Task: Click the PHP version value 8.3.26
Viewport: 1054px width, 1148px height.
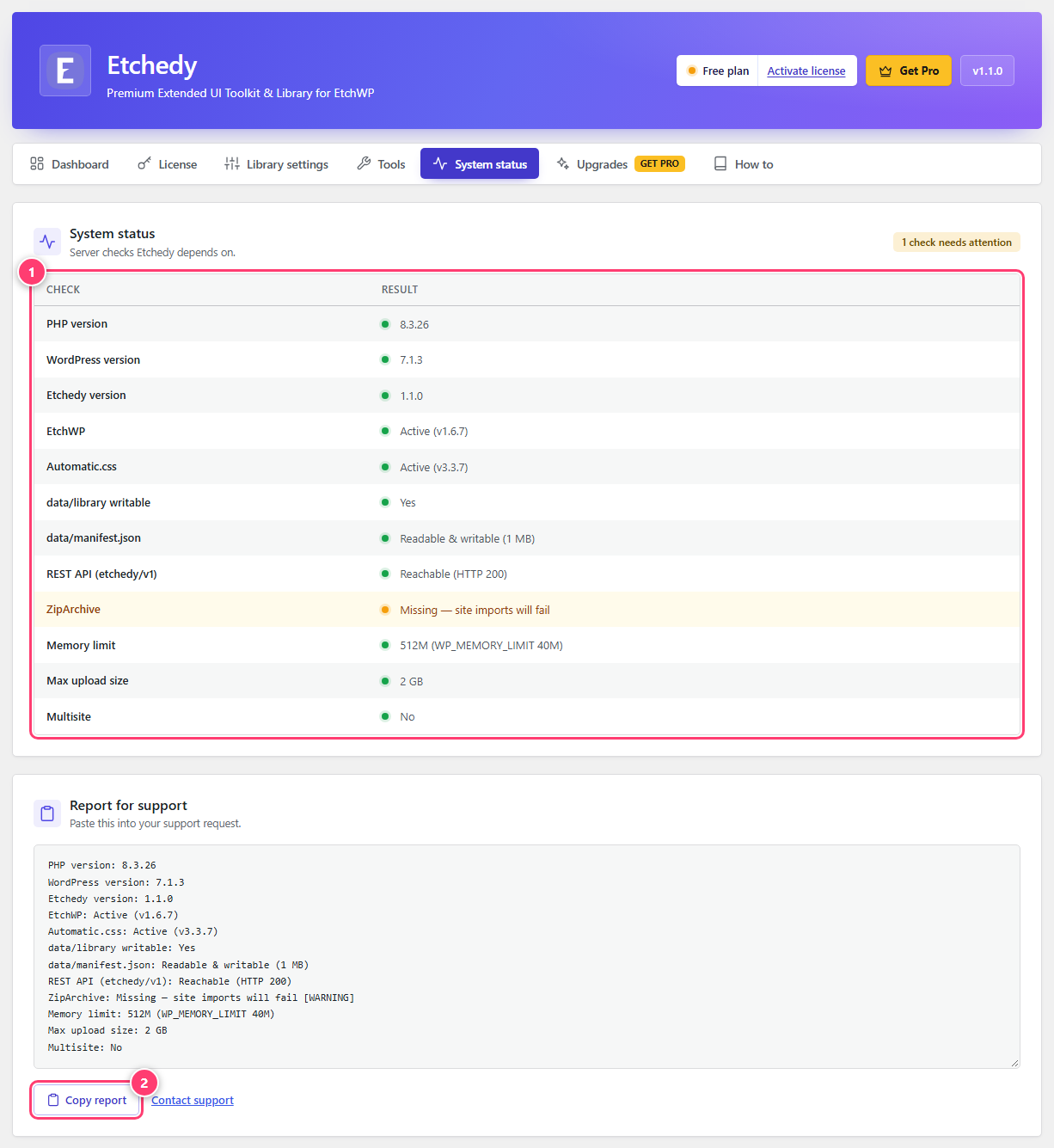Action: 414,324
